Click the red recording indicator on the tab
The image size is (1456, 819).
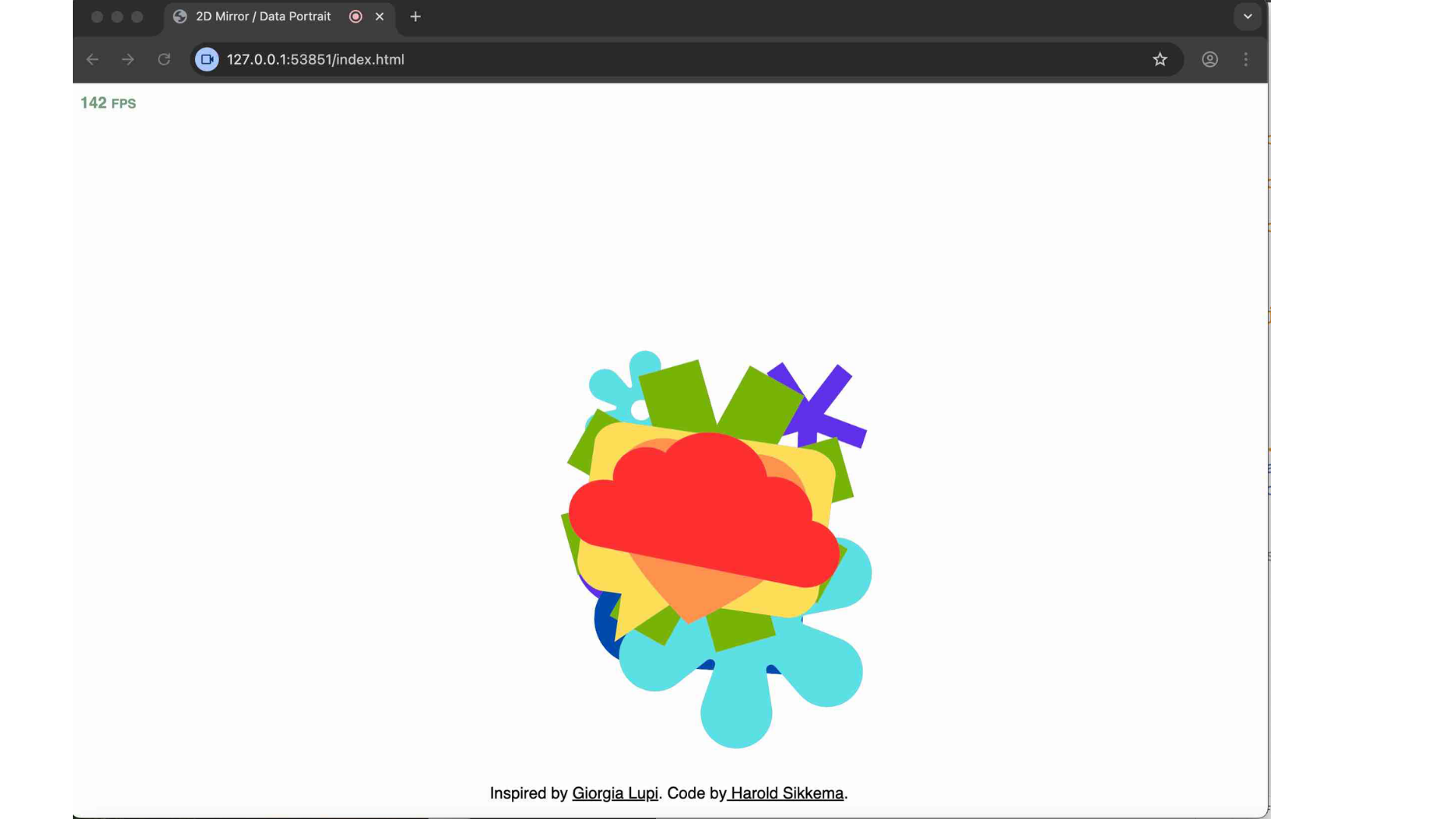click(x=355, y=16)
